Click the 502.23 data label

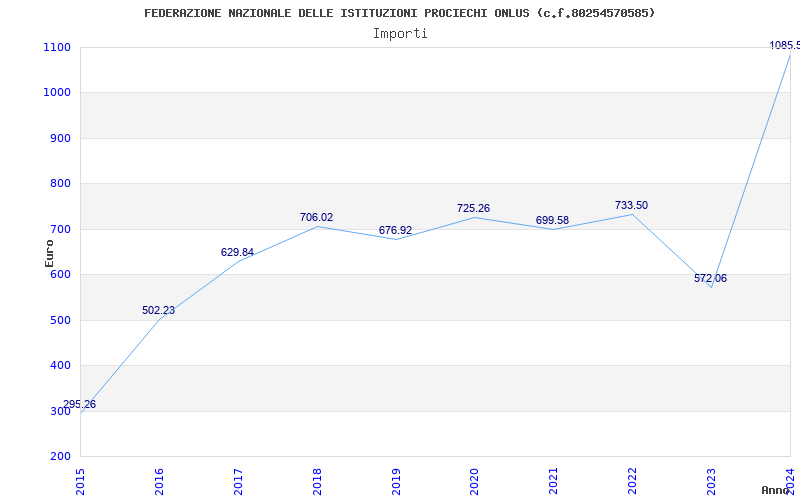point(158,310)
